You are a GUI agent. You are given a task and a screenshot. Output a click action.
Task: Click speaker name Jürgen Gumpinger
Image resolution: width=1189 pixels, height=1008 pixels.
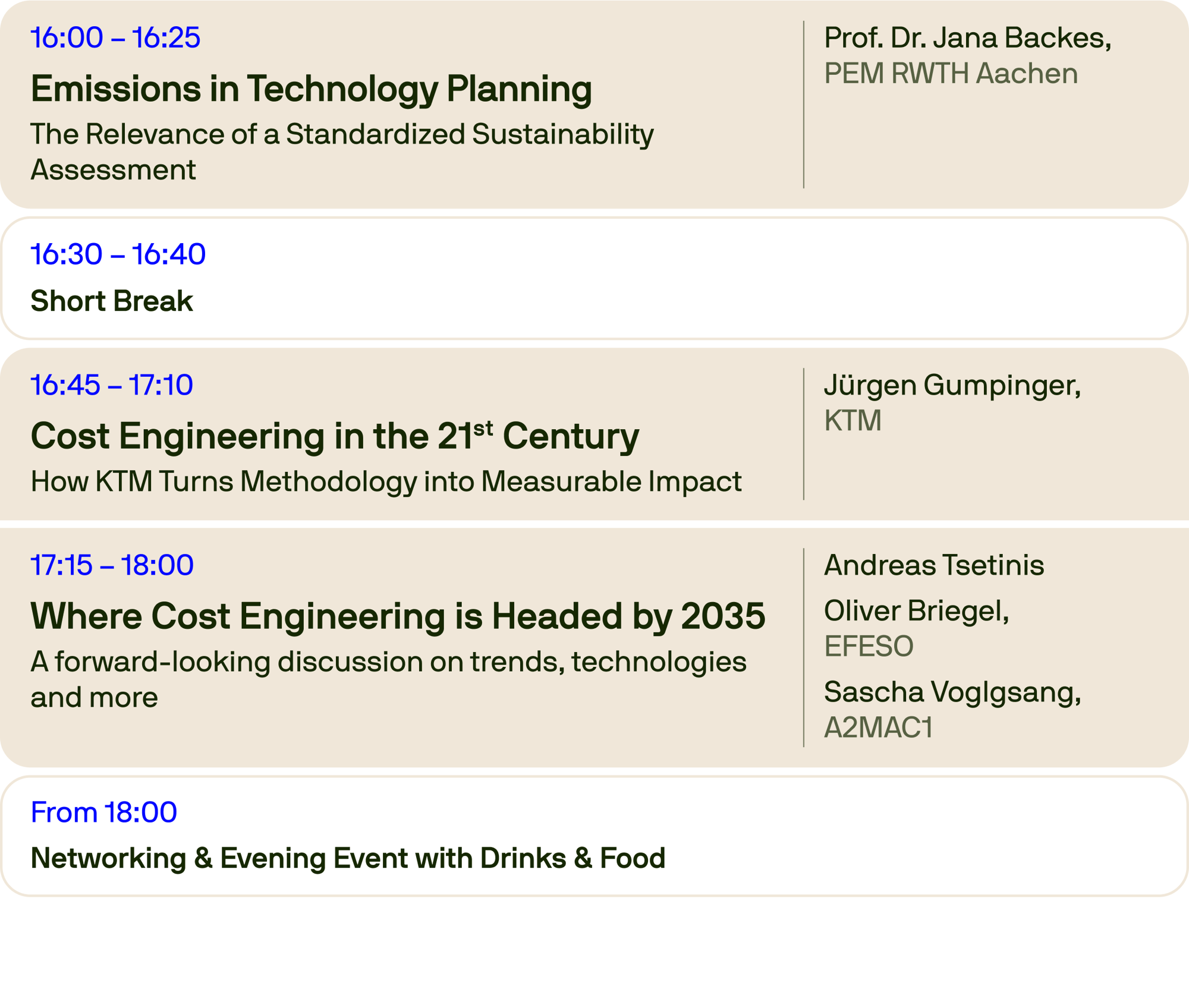coord(952,385)
